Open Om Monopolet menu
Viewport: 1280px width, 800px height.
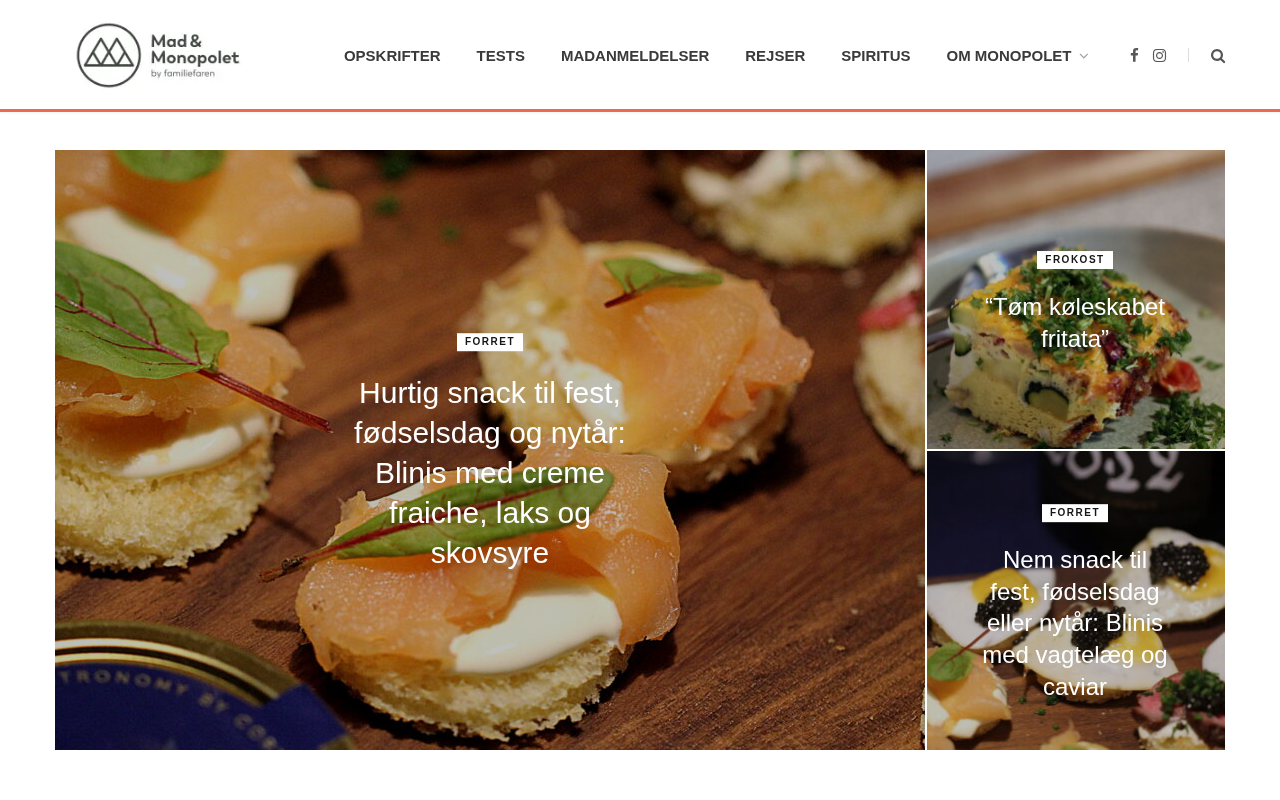point(1009,56)
